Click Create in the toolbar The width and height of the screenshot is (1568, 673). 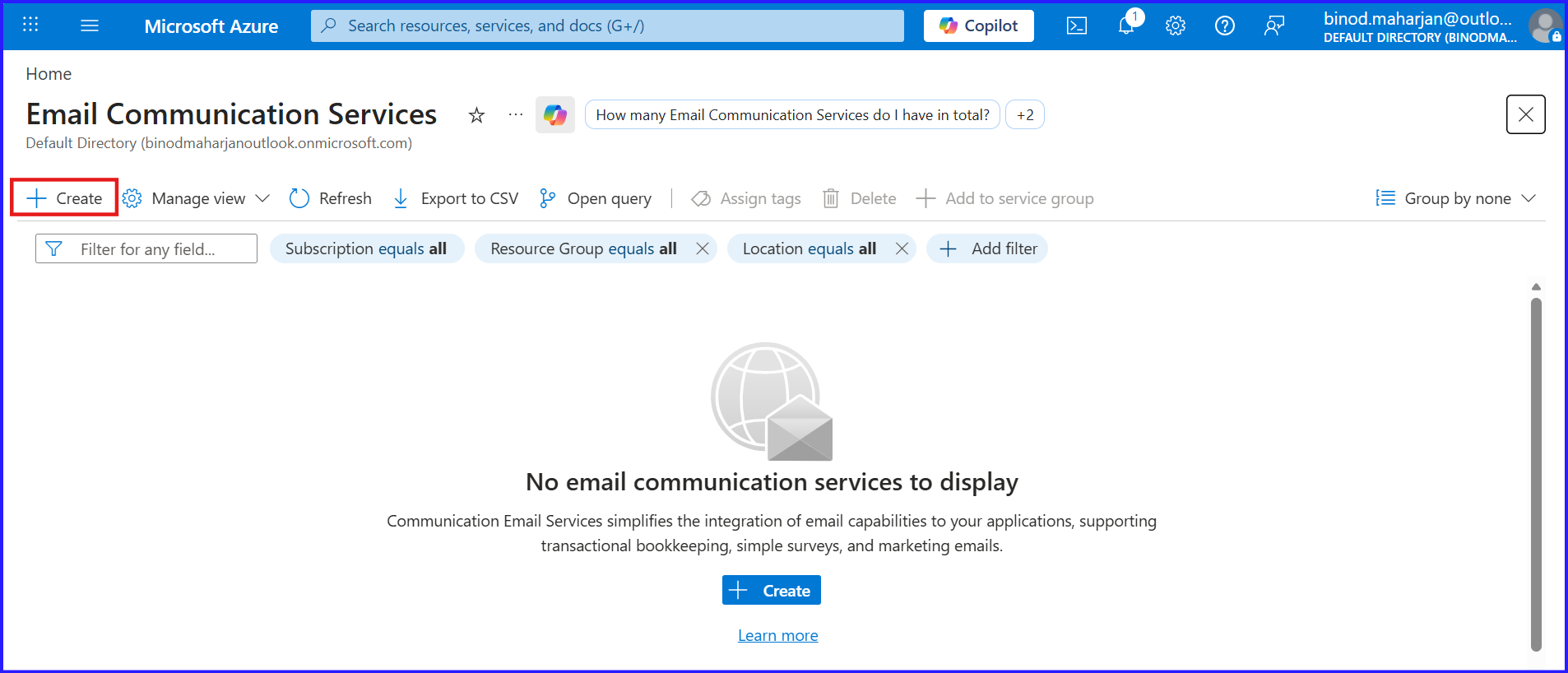point(64,198)
